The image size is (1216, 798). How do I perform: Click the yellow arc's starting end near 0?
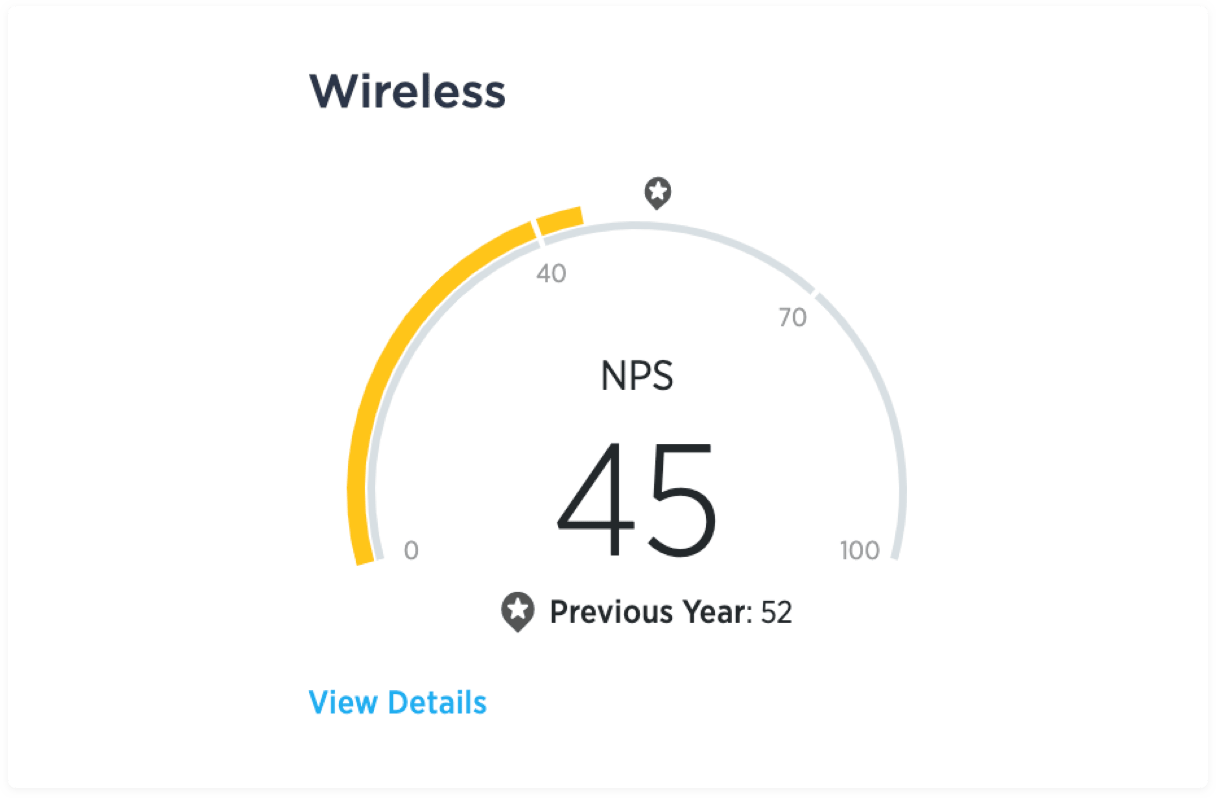tap(365, 555)
